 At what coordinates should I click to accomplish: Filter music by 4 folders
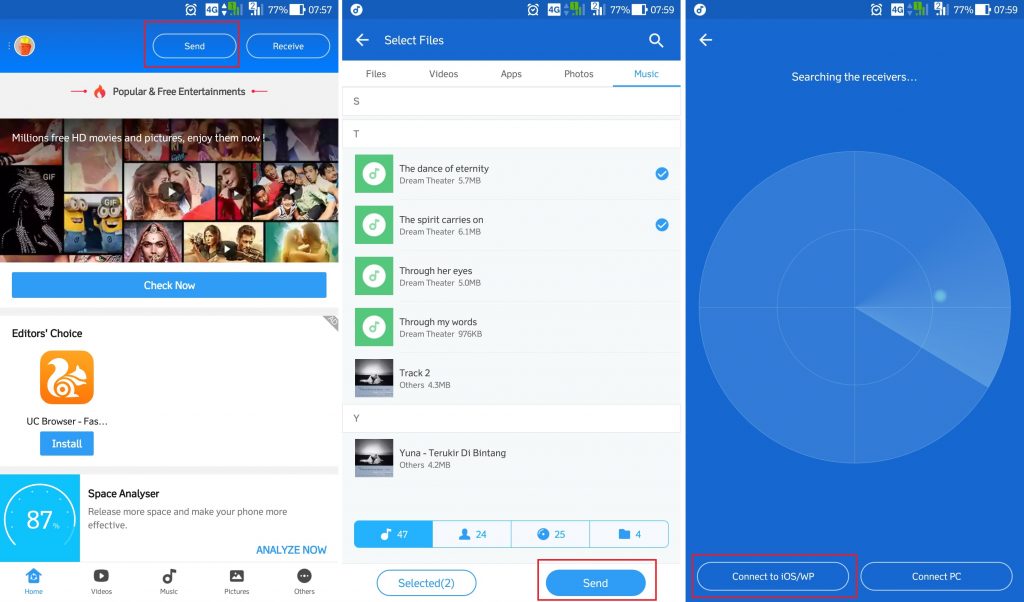pyautogui.click(x=629, y=534)
